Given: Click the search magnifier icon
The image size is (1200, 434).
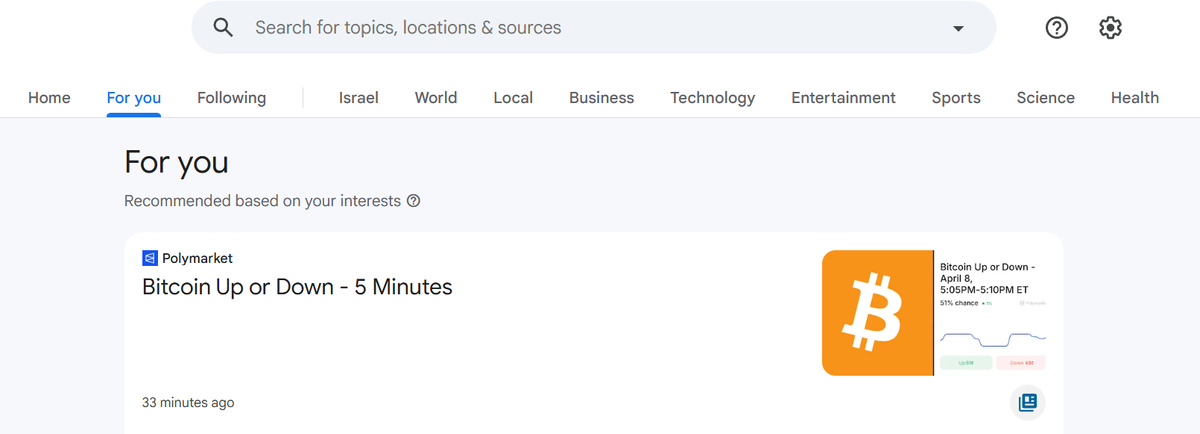Looking at the screenshot, I should [x=224, y=28].
